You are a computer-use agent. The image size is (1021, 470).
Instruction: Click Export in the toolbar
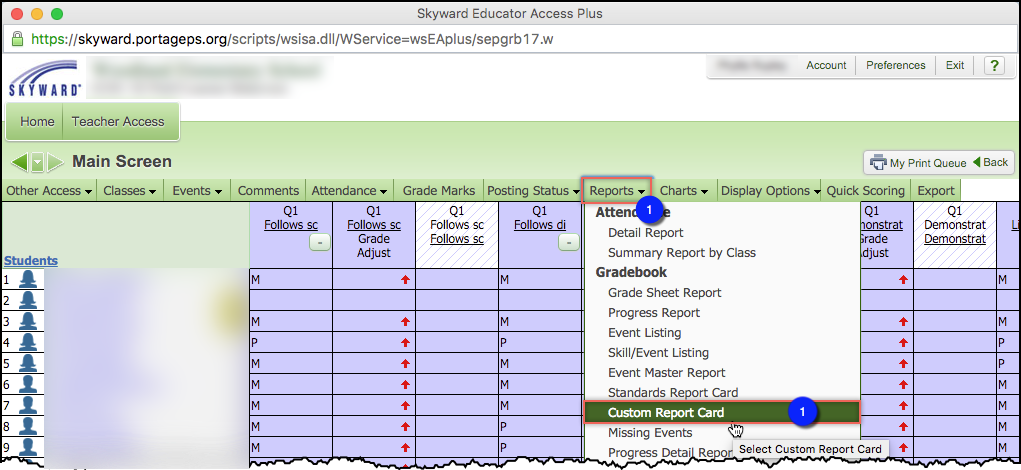click(x=936, y=191)
